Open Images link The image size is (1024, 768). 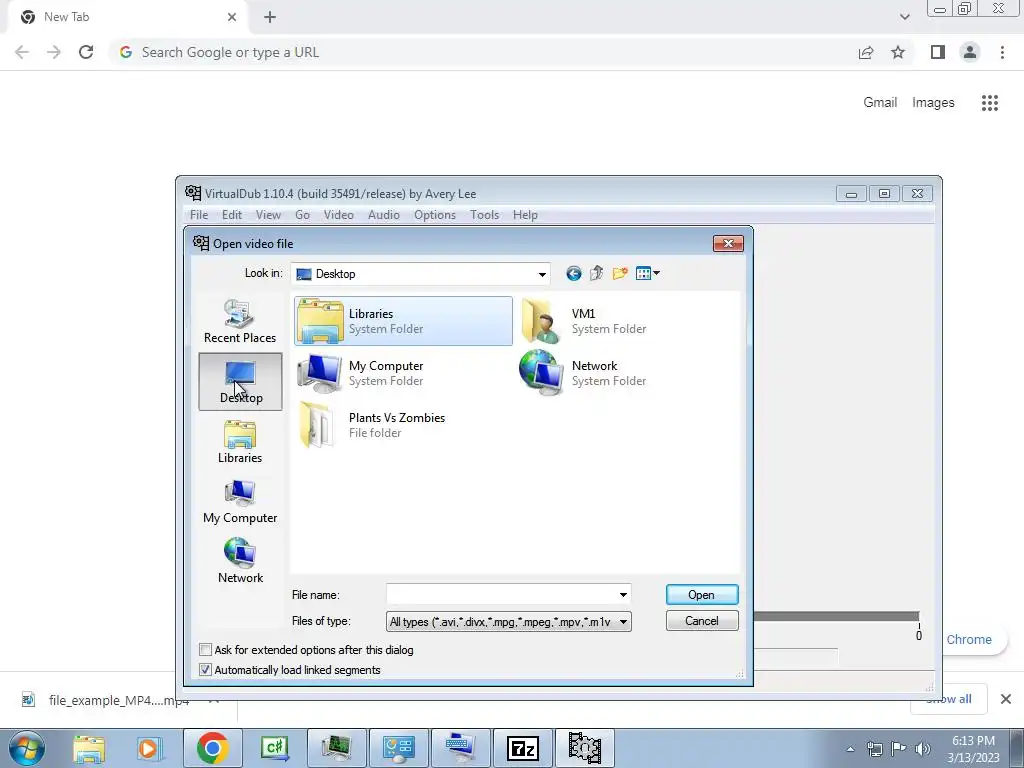click(x=933, y=103)
